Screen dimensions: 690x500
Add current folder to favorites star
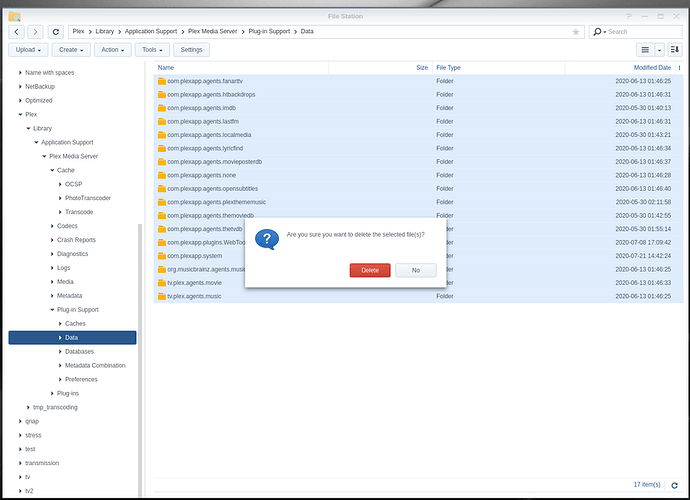[x=576, y=32]
